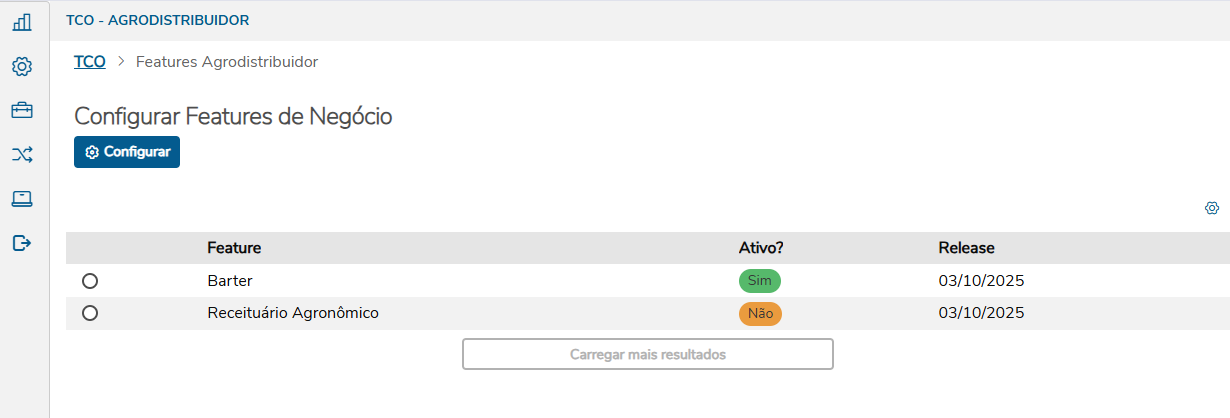
Task: Click the green Sim status badge
Action: tap(759, 281)
